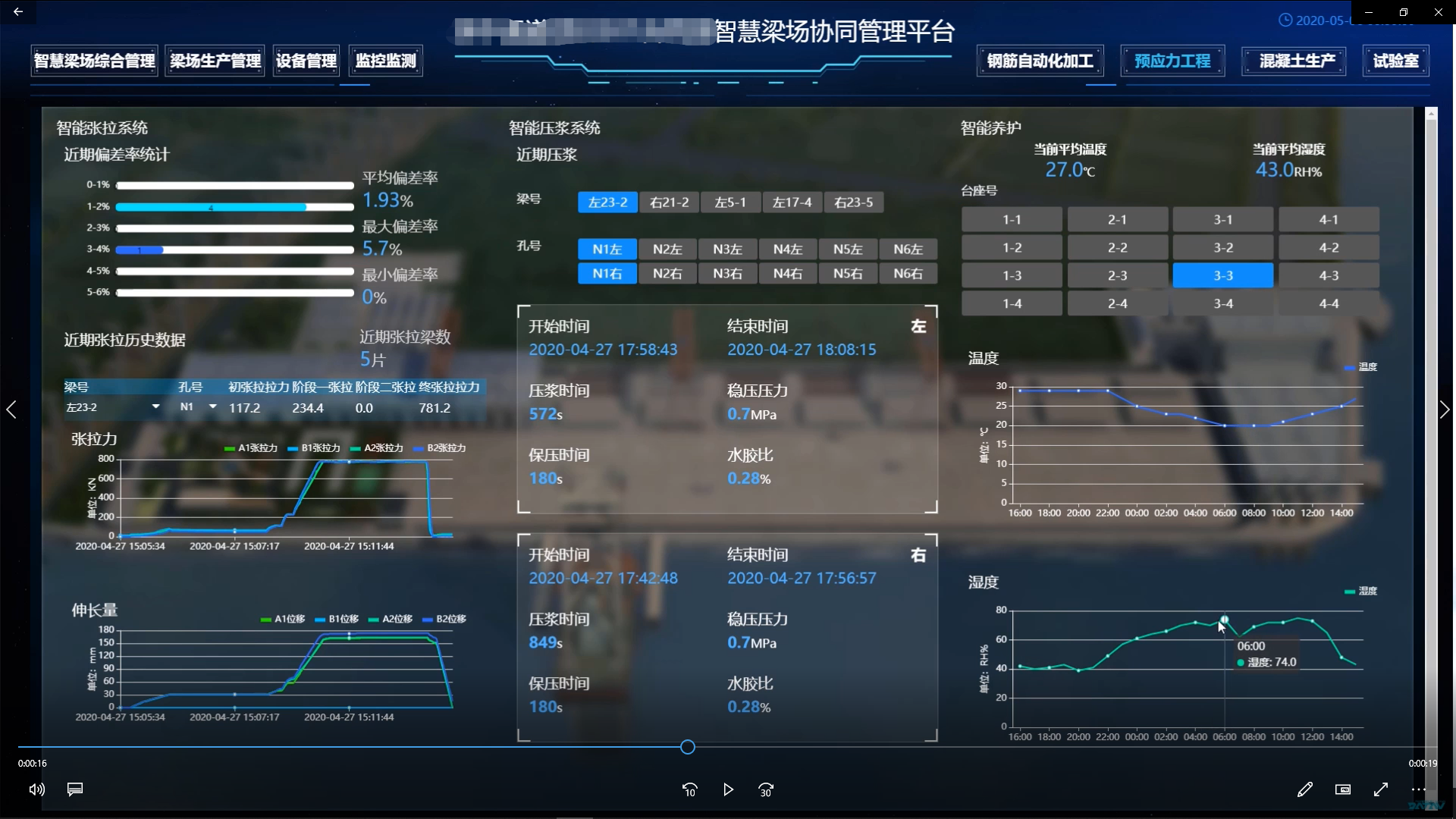Expand the 左23-2 beam number dropdown
The height and width of the screenshot is (819, 1456).
coord(155,407)
